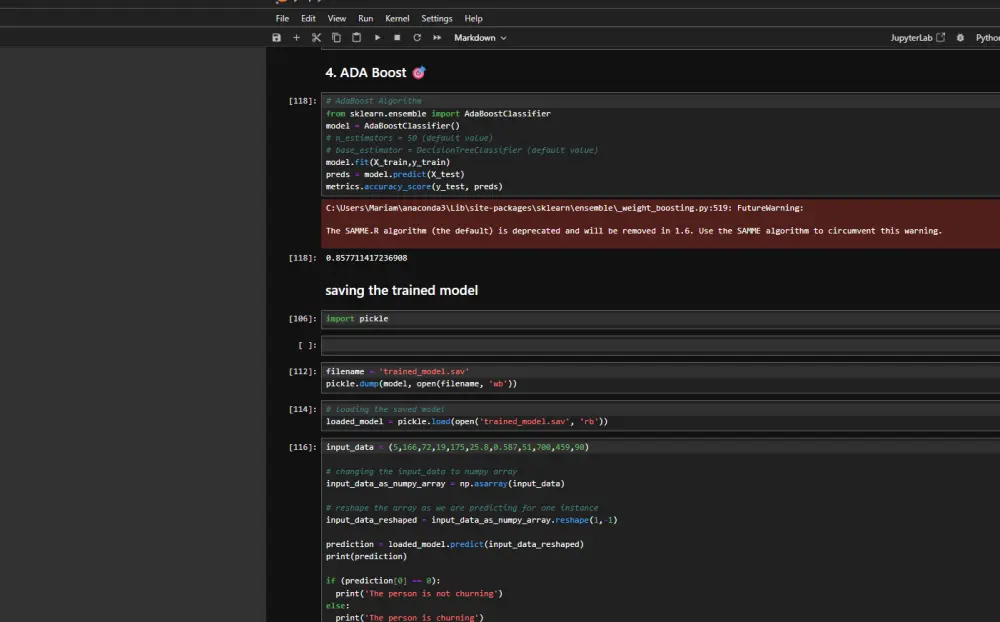Open the cell type Markdown dropdown
The image size is (1000, 622).
480,38
